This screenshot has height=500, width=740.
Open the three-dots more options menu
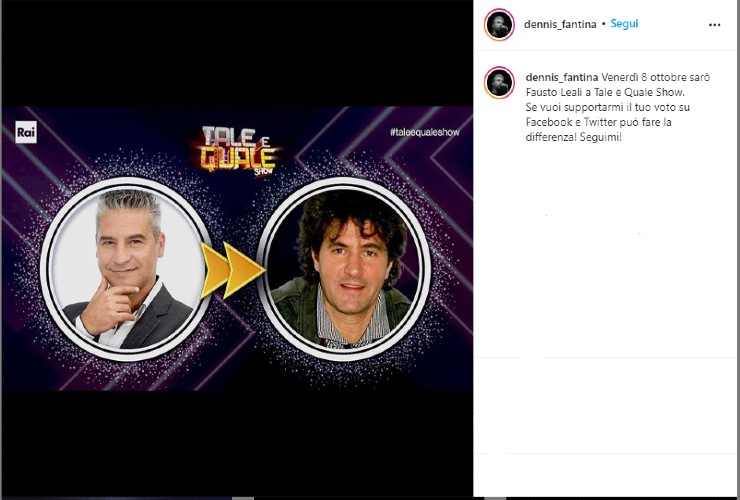tap(715, 25)
